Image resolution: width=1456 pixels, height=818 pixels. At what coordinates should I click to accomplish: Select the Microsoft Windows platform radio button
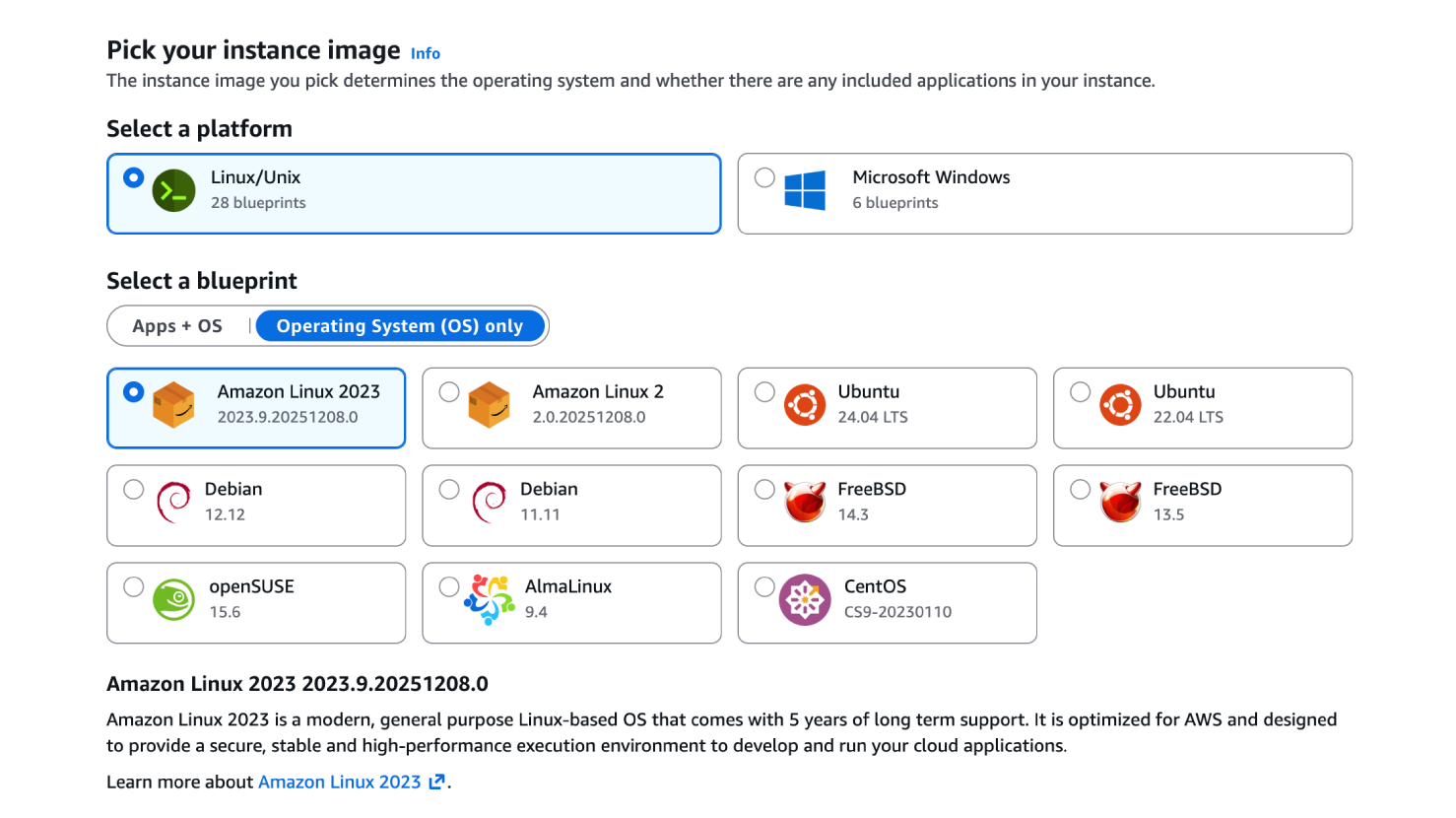coord(764,178)
